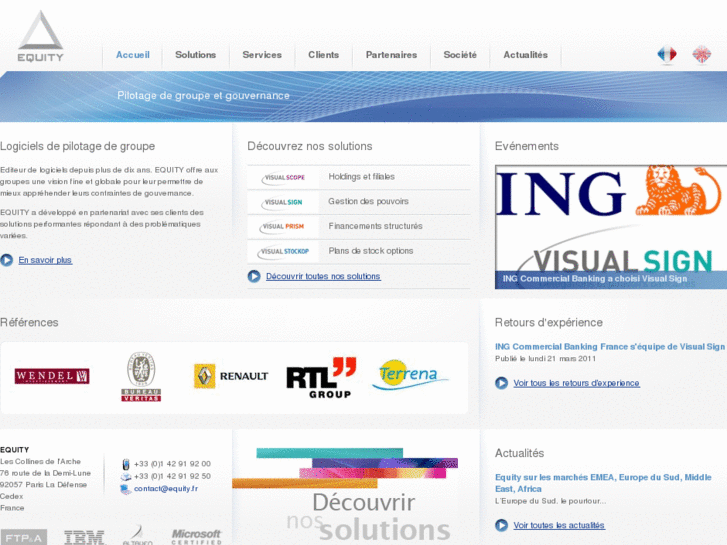The width and height of the screenshot is (727, 545).
Task: Click 'ING Commercial Banking a choisi Visual Sign' caption
Action: (x=595, y=279)
